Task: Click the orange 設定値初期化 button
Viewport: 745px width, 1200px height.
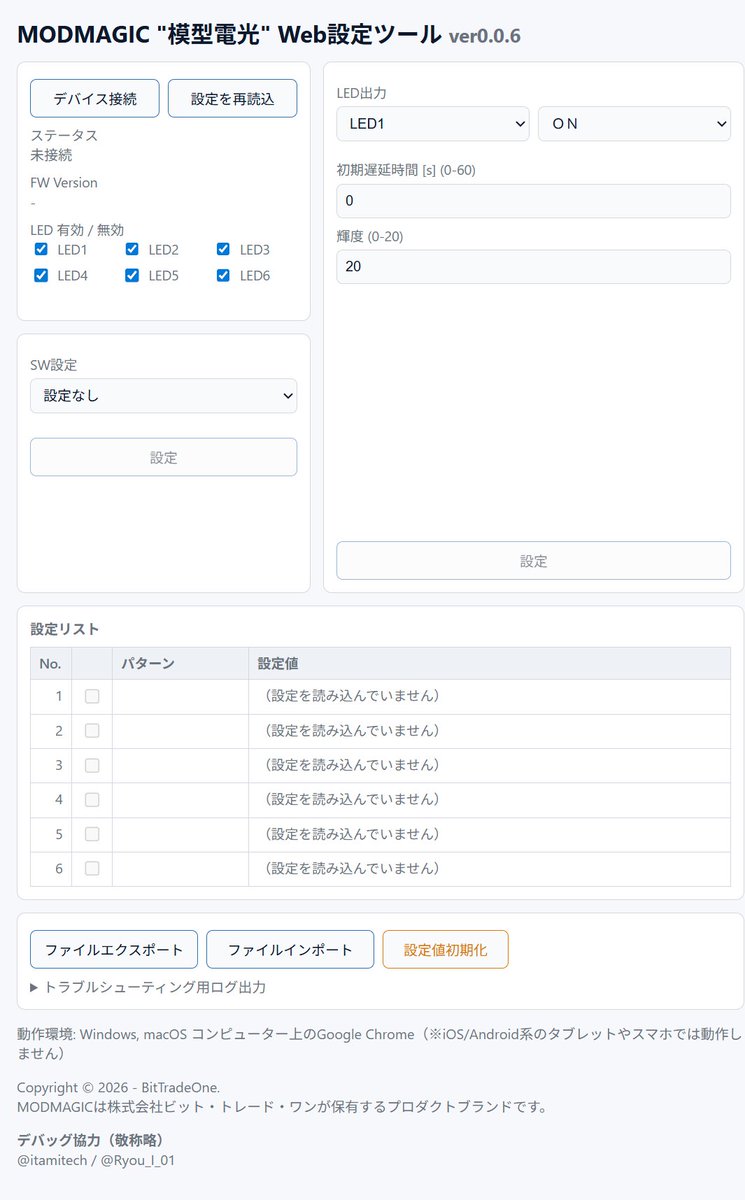Action: point(445,949)
